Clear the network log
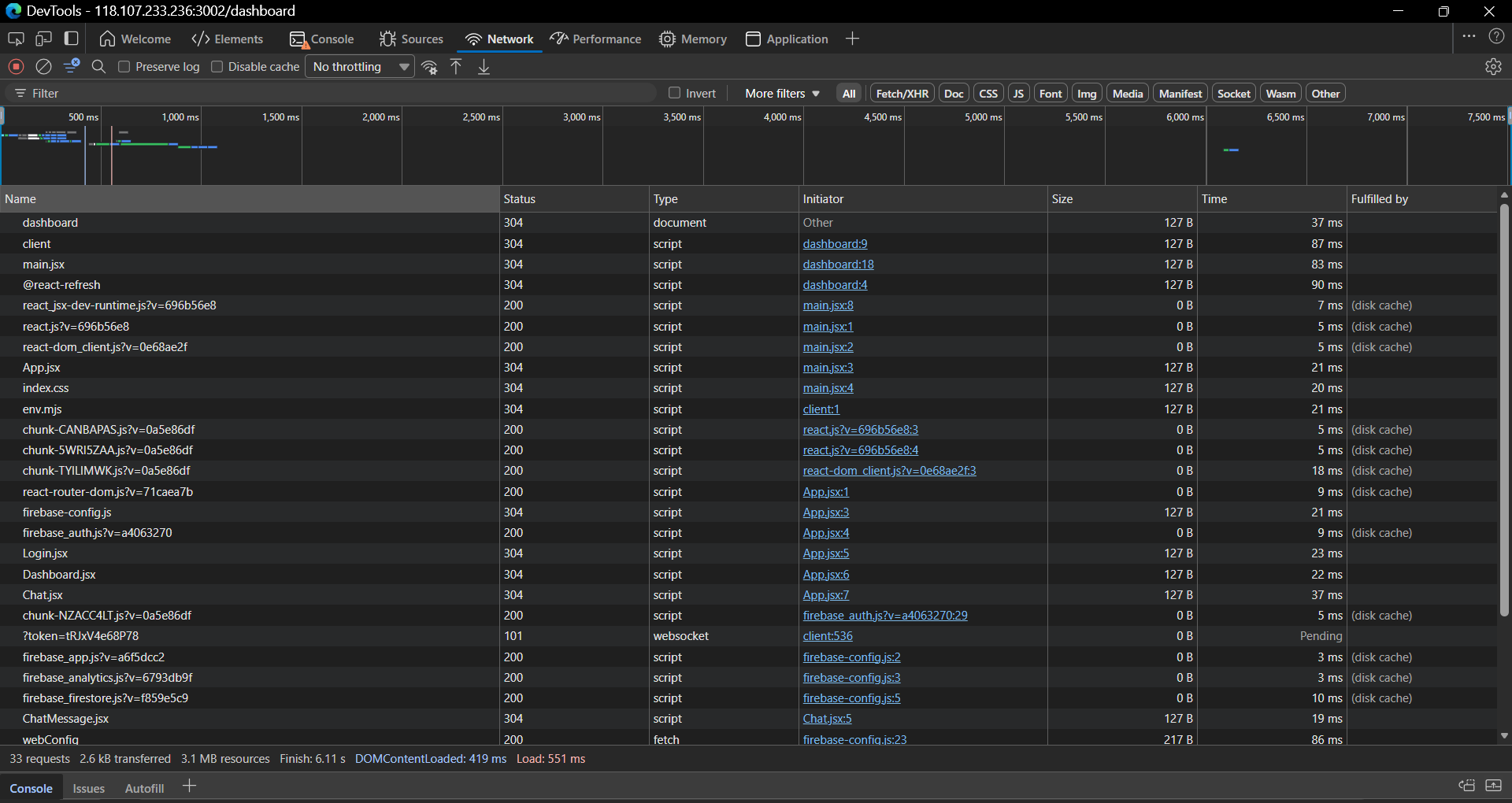The width and height of the screenshot is (1512, 803). click(x=44, y=67)
